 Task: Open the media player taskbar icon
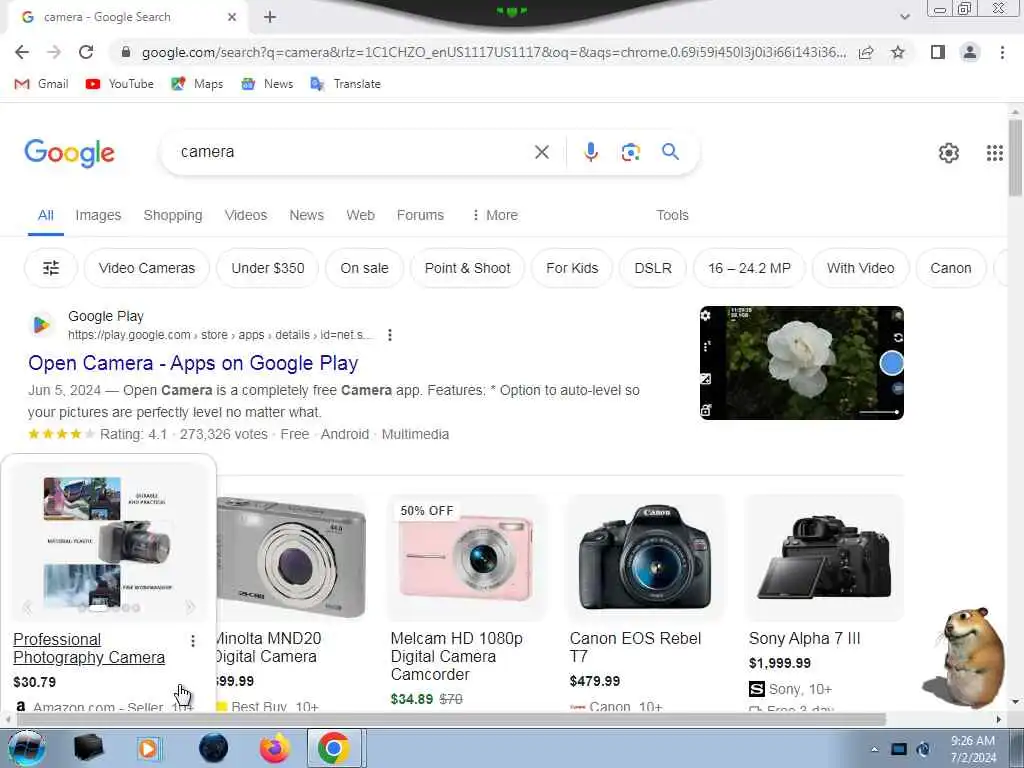point(148,748)
